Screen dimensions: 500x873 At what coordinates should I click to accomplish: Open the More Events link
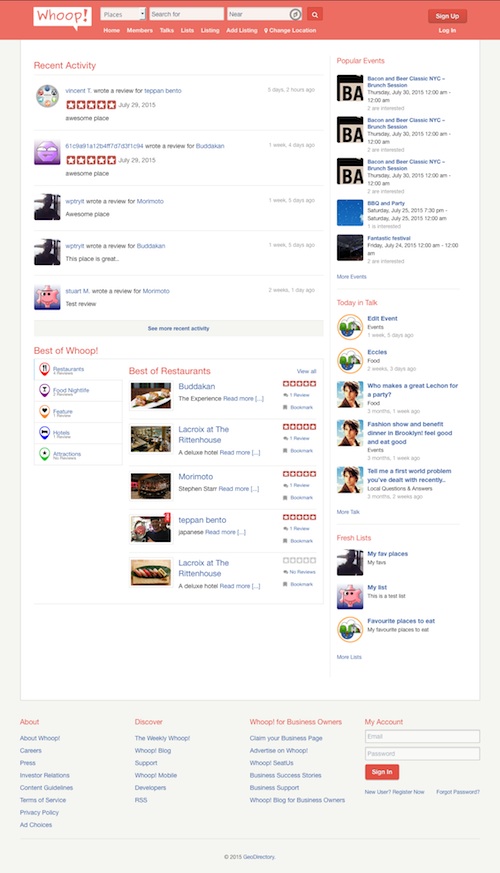351,277
